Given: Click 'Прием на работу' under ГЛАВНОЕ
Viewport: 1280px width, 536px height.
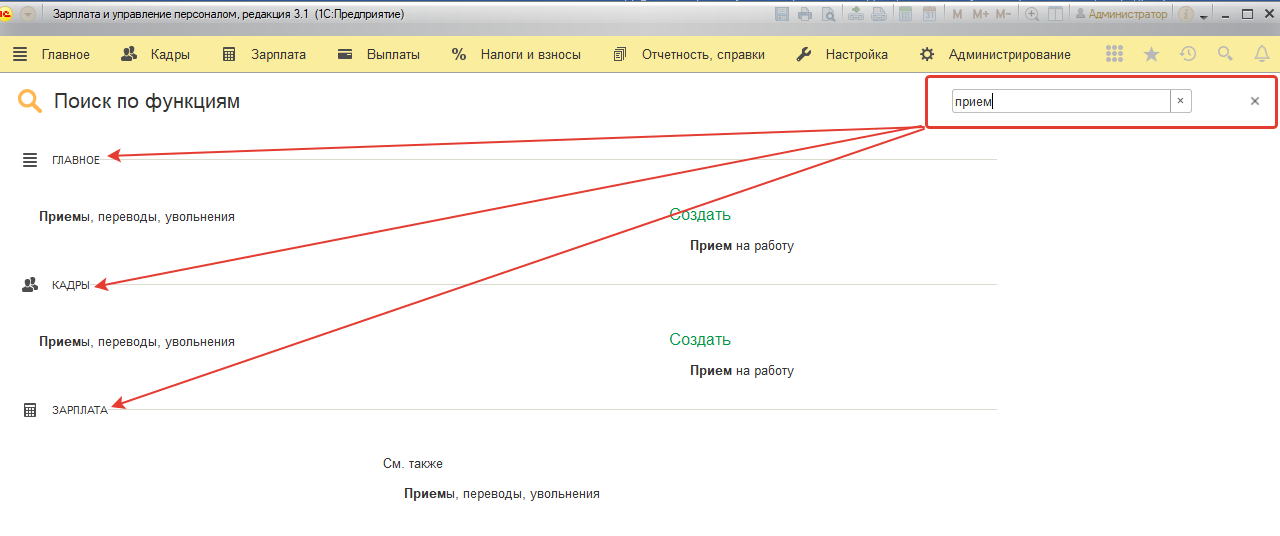Looking at the screenshot, I should 742,245.
